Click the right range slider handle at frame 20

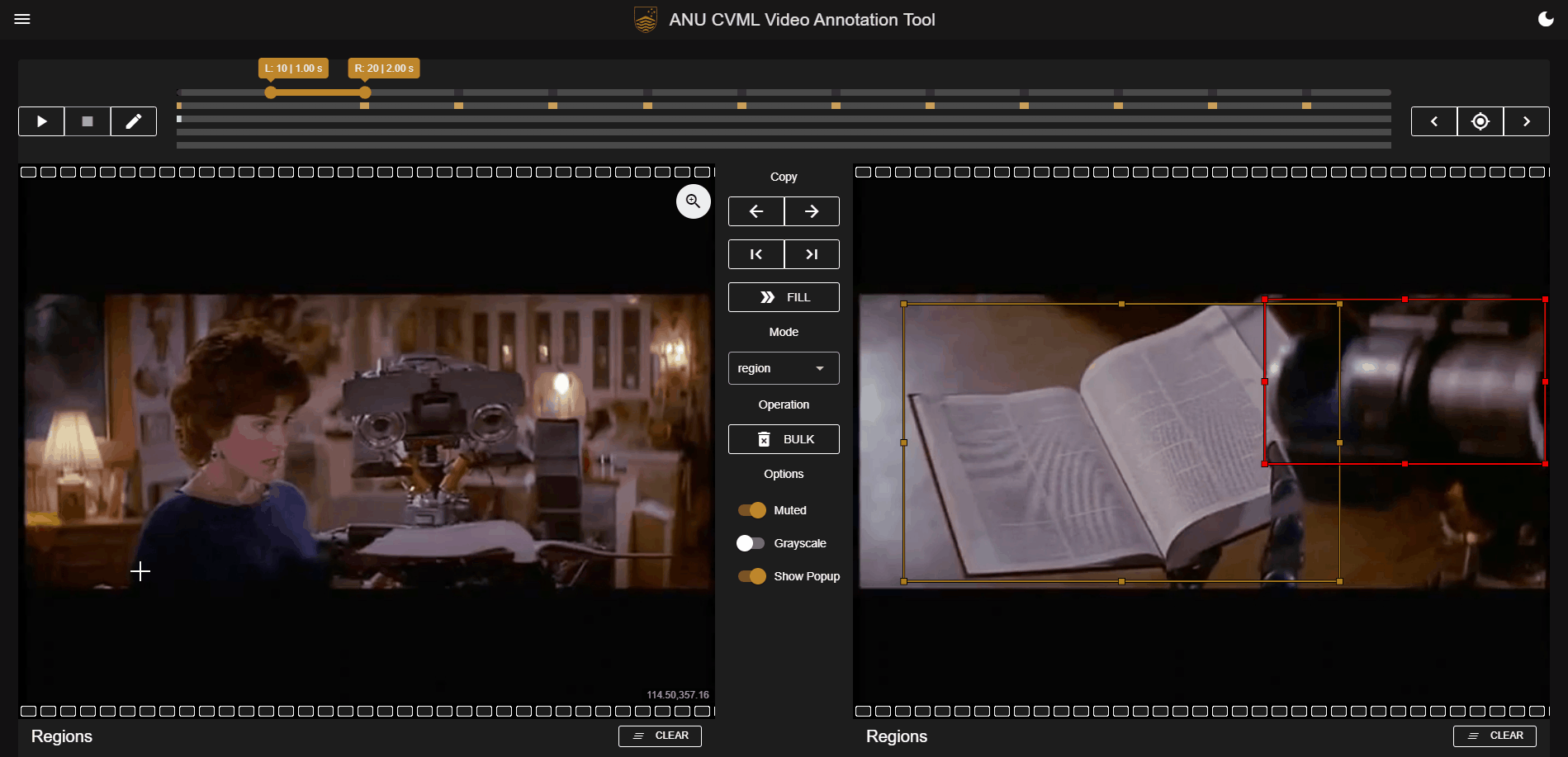365,92
